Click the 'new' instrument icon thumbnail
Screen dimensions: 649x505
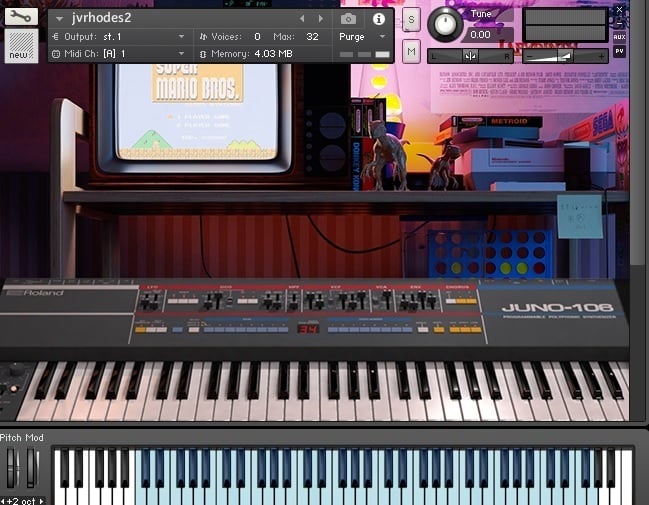pyautogui.click(x=21, y=46)
